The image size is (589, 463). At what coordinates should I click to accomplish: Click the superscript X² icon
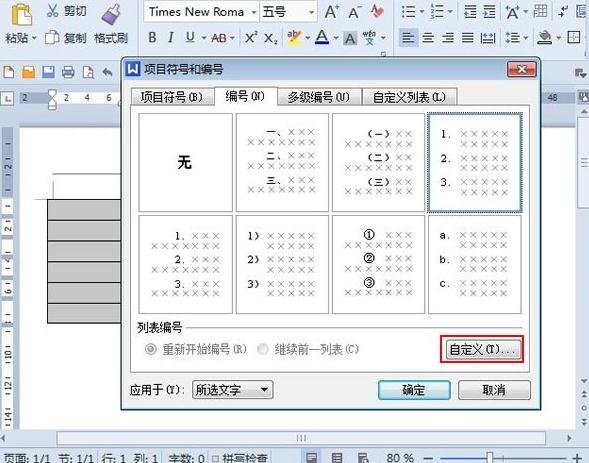[251, 38]
